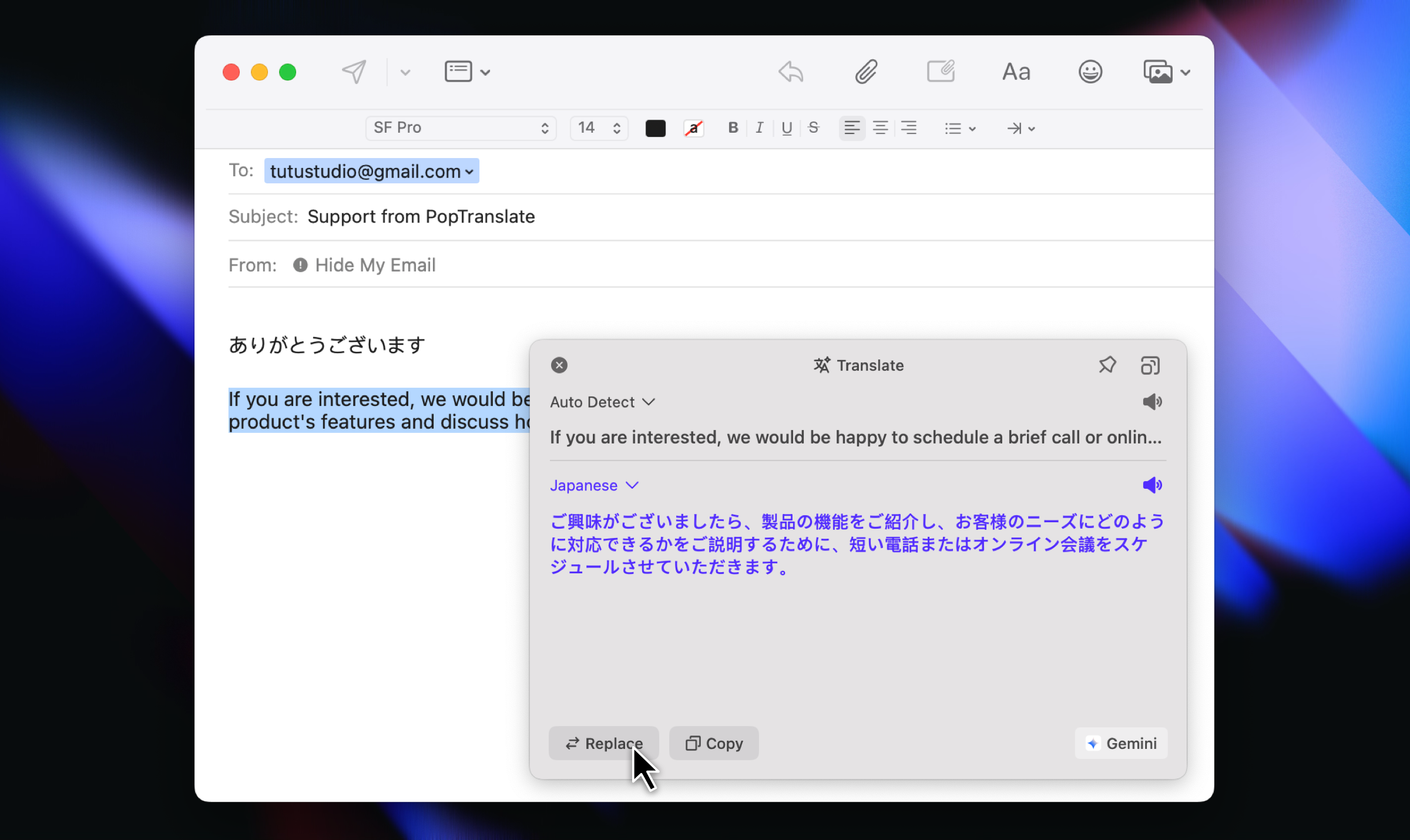Click the Strikethrough formatting icon
Image resolution: width=1410 pixels, height=840 pixels.
point(813,128)
